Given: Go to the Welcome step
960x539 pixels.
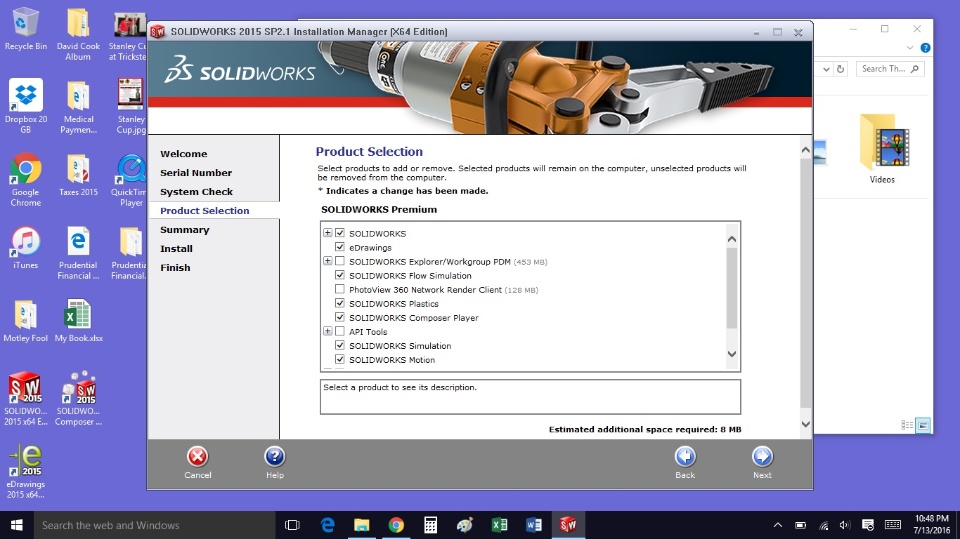Looking at the screenshot, I should tap(184, 154).
